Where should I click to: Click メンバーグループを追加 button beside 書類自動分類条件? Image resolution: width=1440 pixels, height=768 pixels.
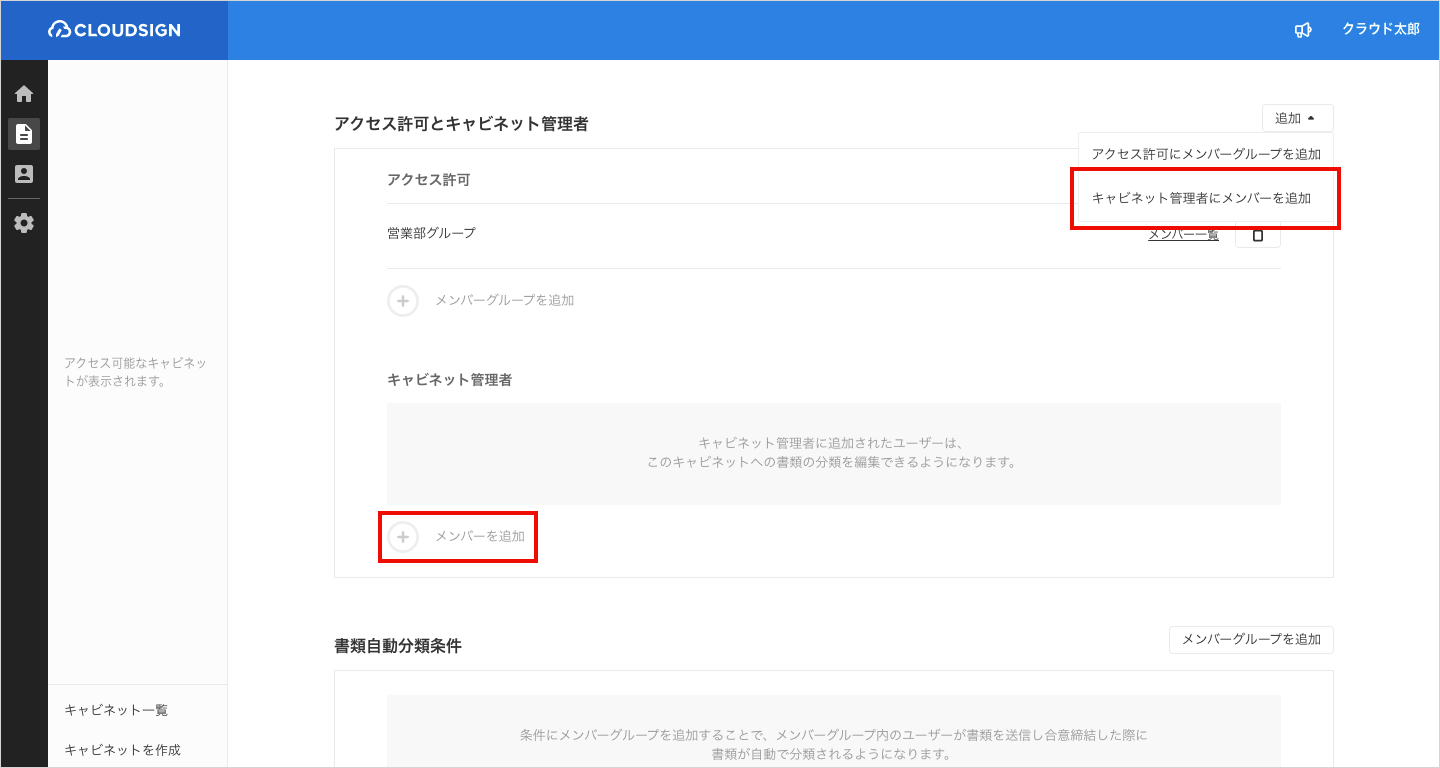(x=1250, y=640)
